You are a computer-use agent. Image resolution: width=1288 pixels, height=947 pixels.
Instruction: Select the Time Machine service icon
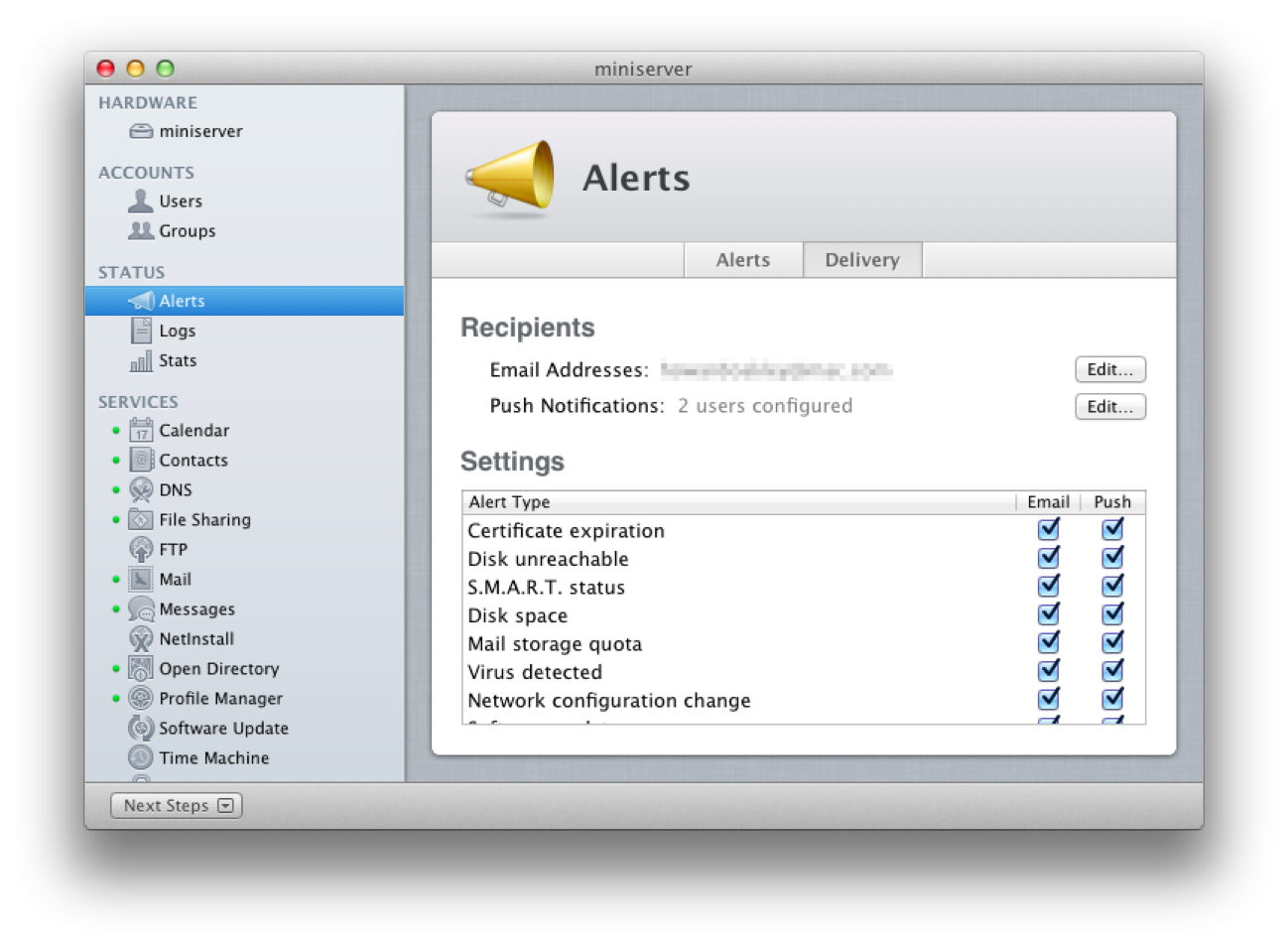pyautogui.click(x=140, y=757)
